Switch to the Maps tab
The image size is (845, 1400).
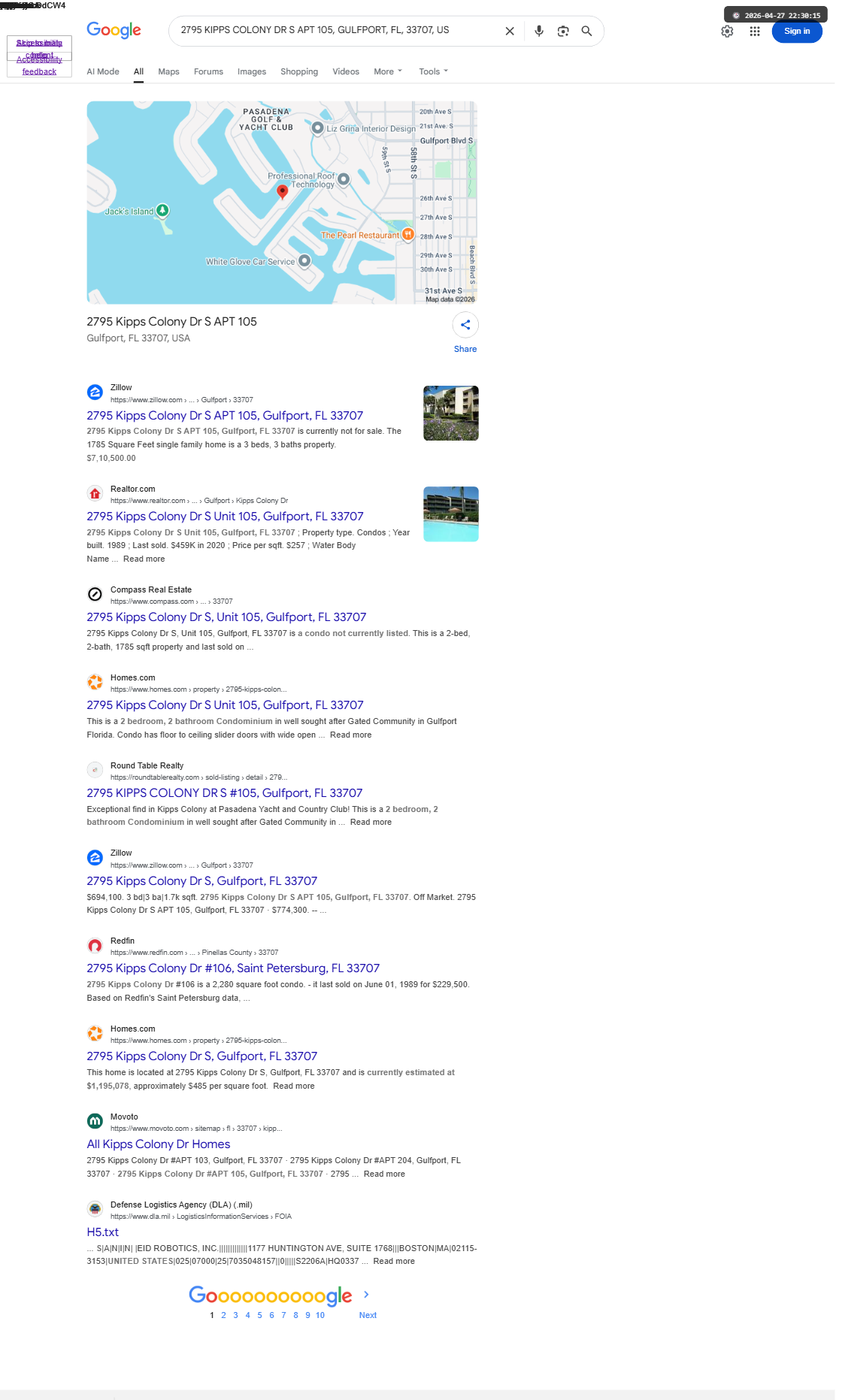(x=168, y=71)
